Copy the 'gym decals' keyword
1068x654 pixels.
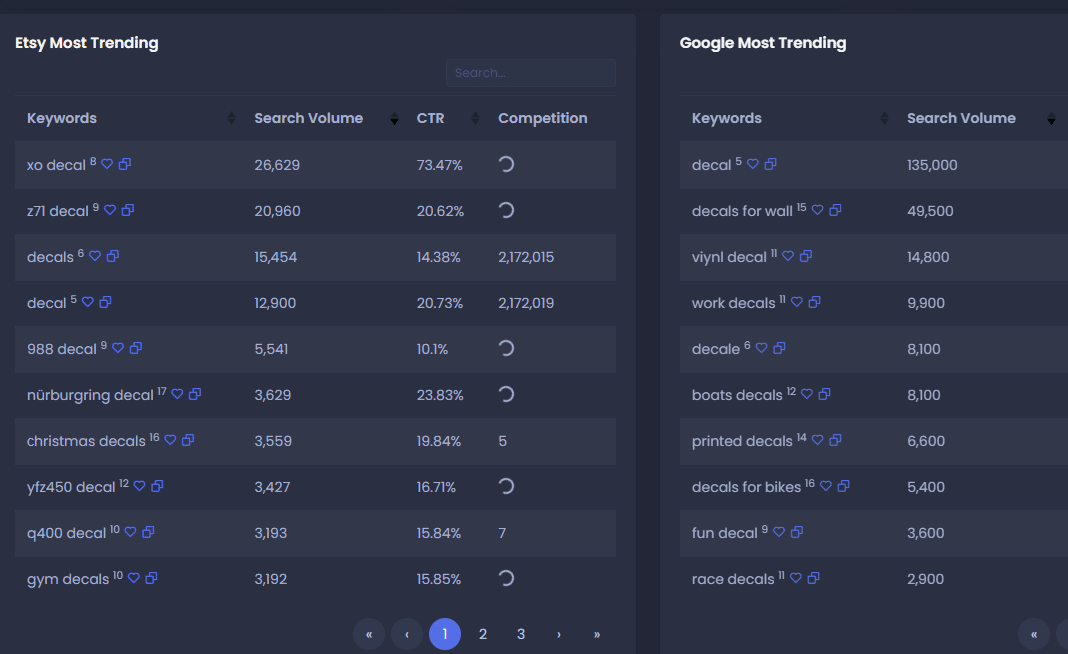click(151, 578)
